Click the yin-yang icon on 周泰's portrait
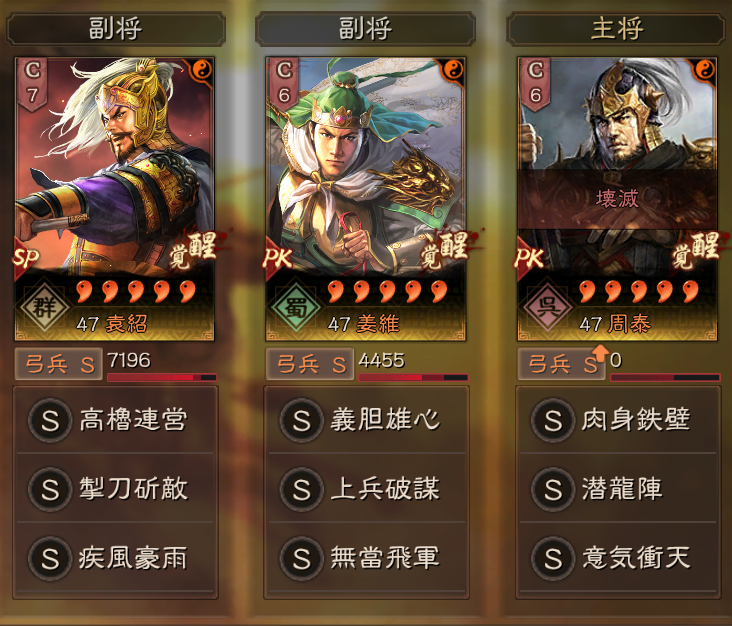 click(705, 70)
